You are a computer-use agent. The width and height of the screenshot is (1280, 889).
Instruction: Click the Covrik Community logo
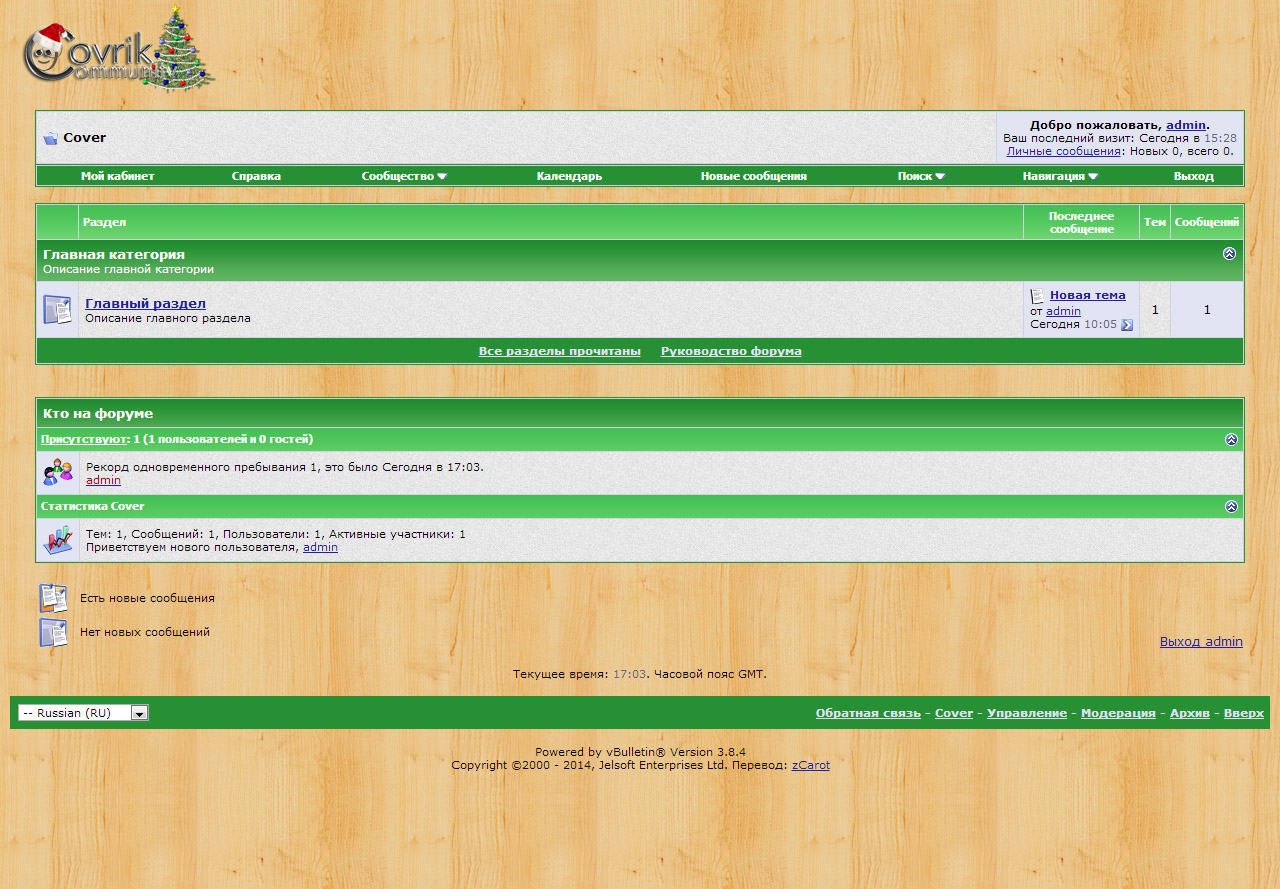coord(118,52)
